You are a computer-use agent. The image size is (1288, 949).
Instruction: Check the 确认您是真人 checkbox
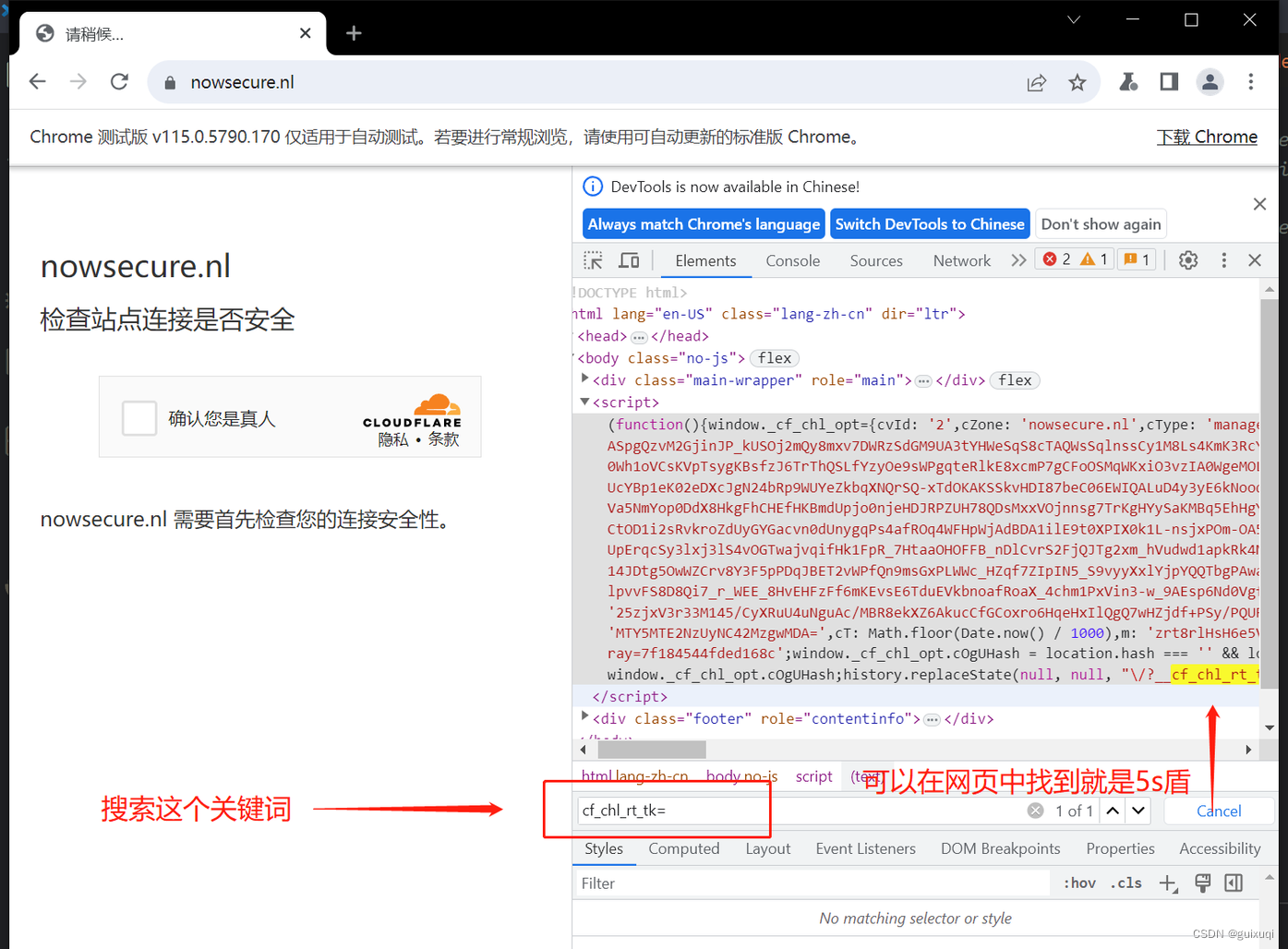(x=139, y=418)
